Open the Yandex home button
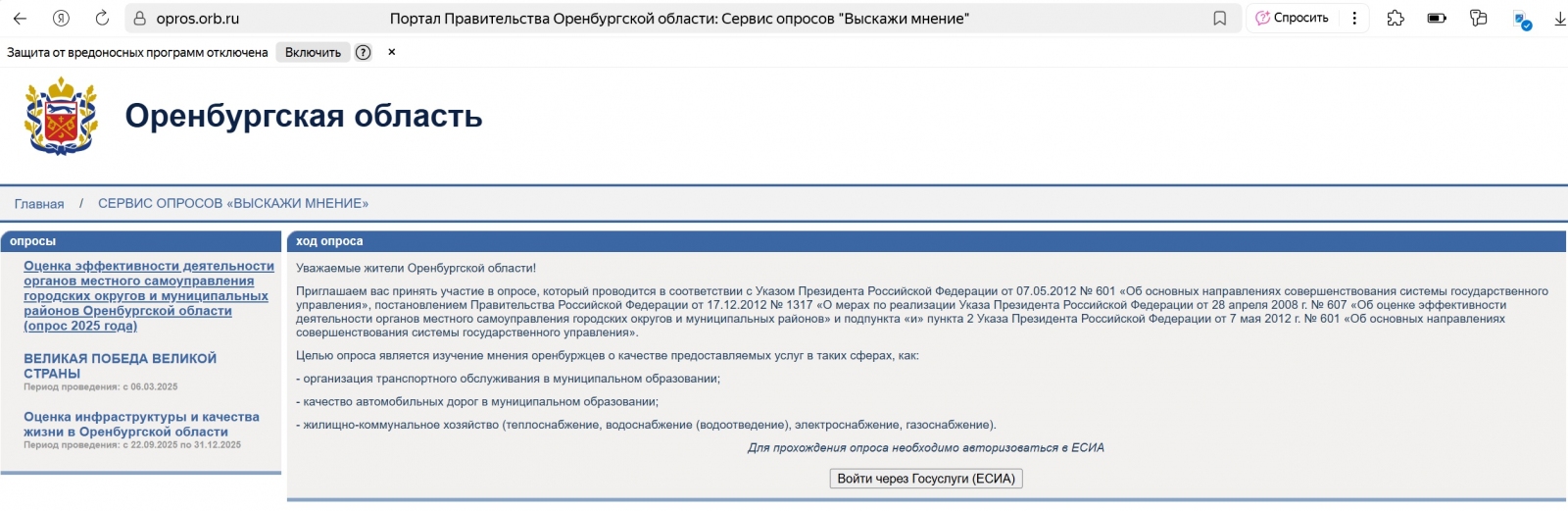This screenshot has width=1568, height=511. coord(61,19)
